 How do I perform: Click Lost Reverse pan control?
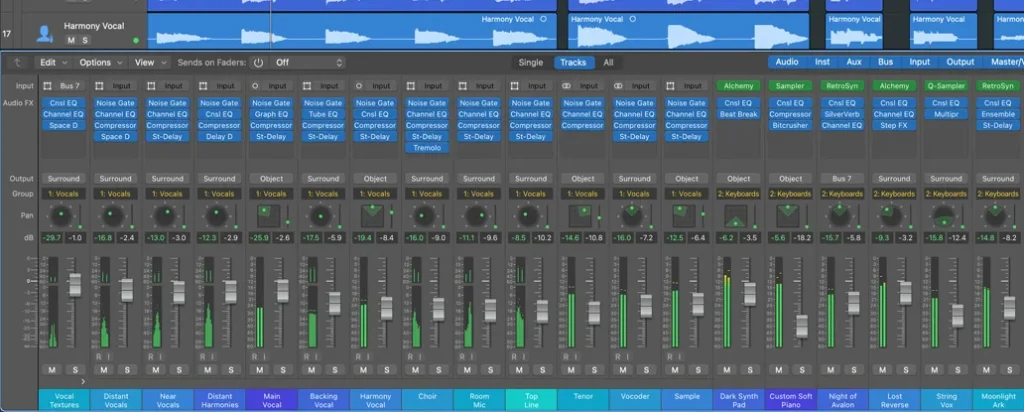(x=891, y=215)
